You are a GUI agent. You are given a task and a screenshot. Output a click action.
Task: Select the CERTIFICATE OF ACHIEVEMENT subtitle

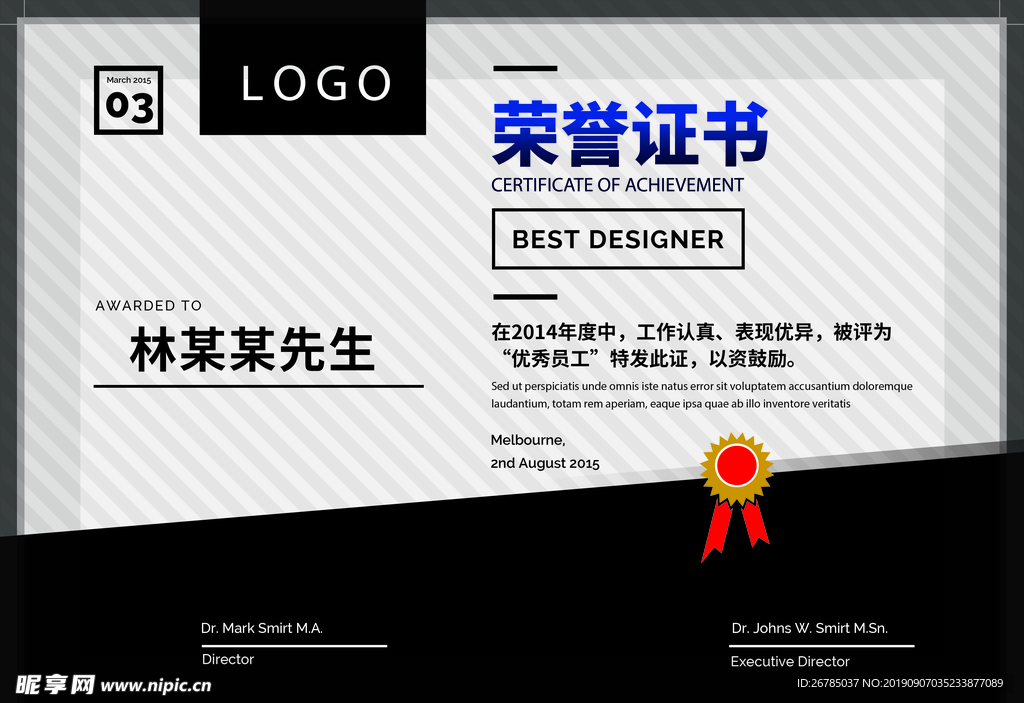(x=617, y=185)
